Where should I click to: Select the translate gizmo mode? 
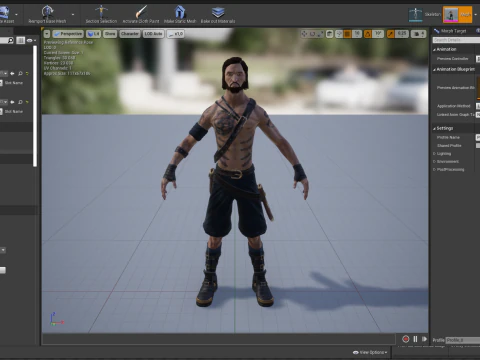[x=304, y=34]
